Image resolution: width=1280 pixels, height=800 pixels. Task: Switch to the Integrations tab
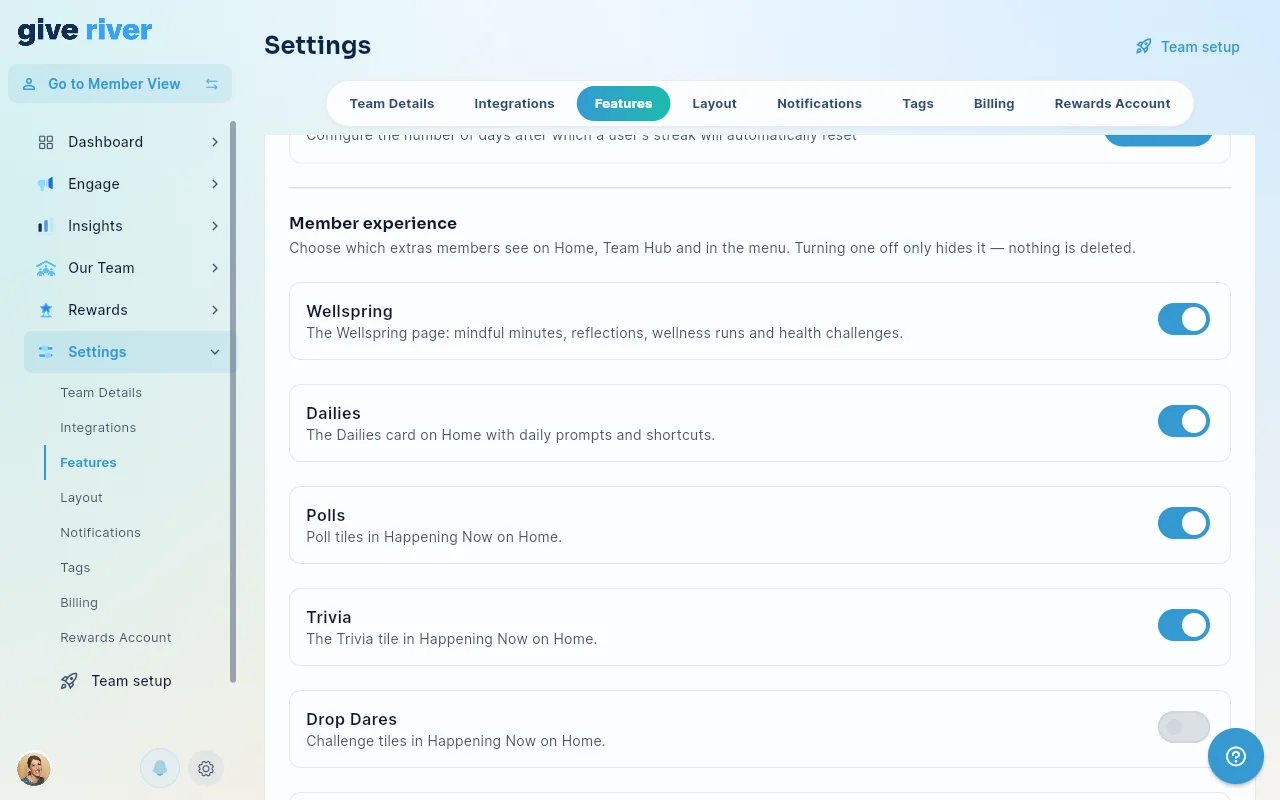pos(514,103)
